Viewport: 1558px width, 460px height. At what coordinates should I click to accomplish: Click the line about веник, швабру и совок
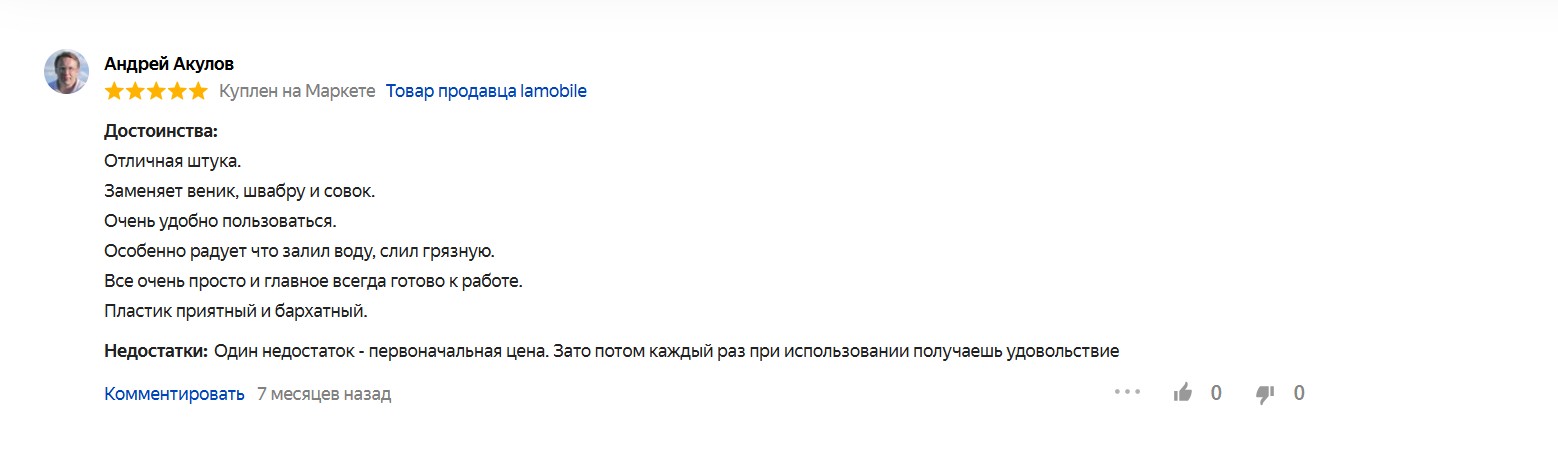click(x=239, y=190)
